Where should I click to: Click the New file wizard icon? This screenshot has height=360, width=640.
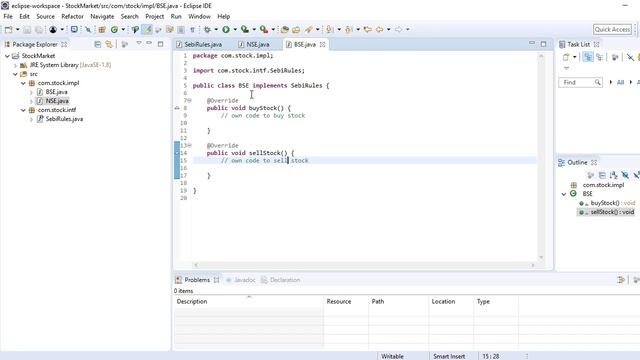coord(8,29)
